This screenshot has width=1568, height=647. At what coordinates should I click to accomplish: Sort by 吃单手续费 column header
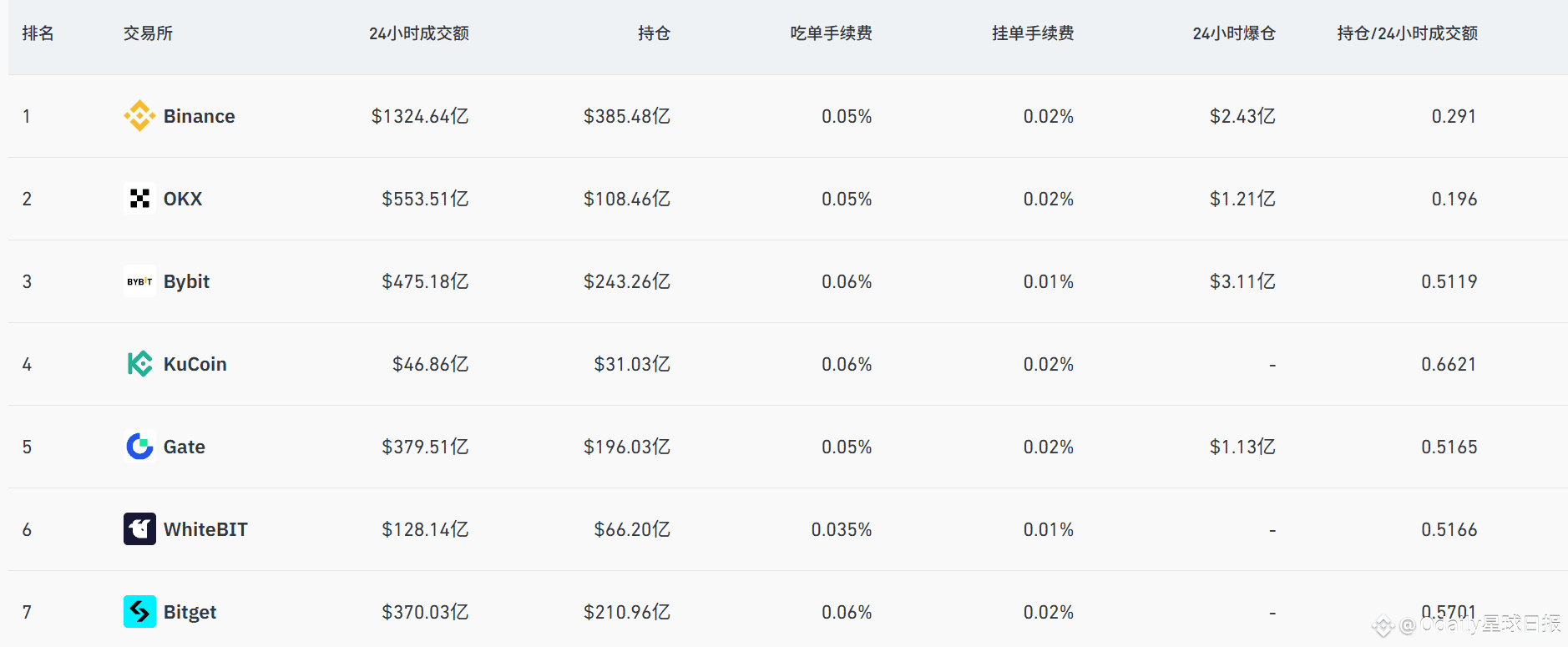tap(831, 33)
